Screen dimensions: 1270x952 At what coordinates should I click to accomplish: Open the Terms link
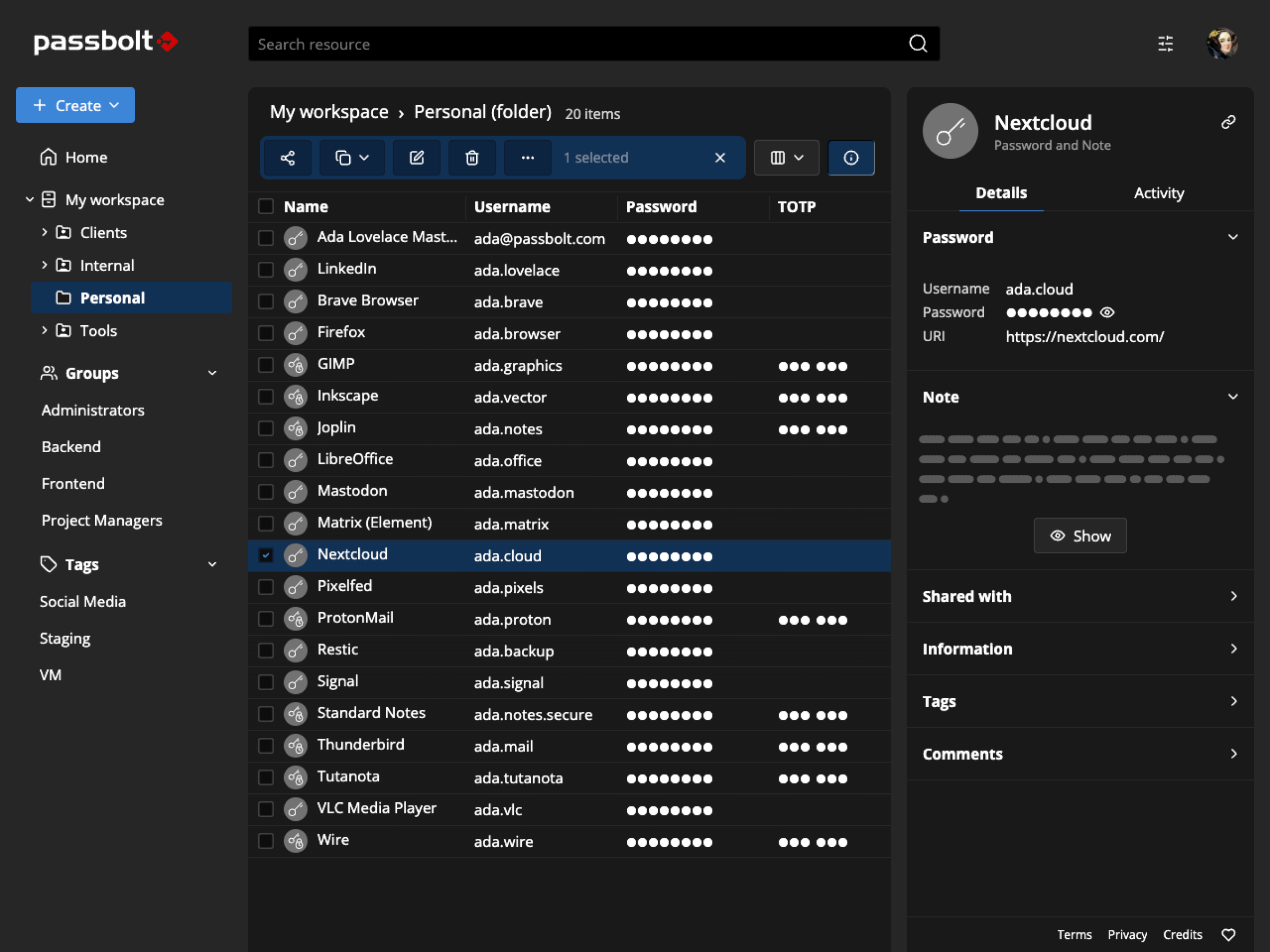click(1074, 935)
